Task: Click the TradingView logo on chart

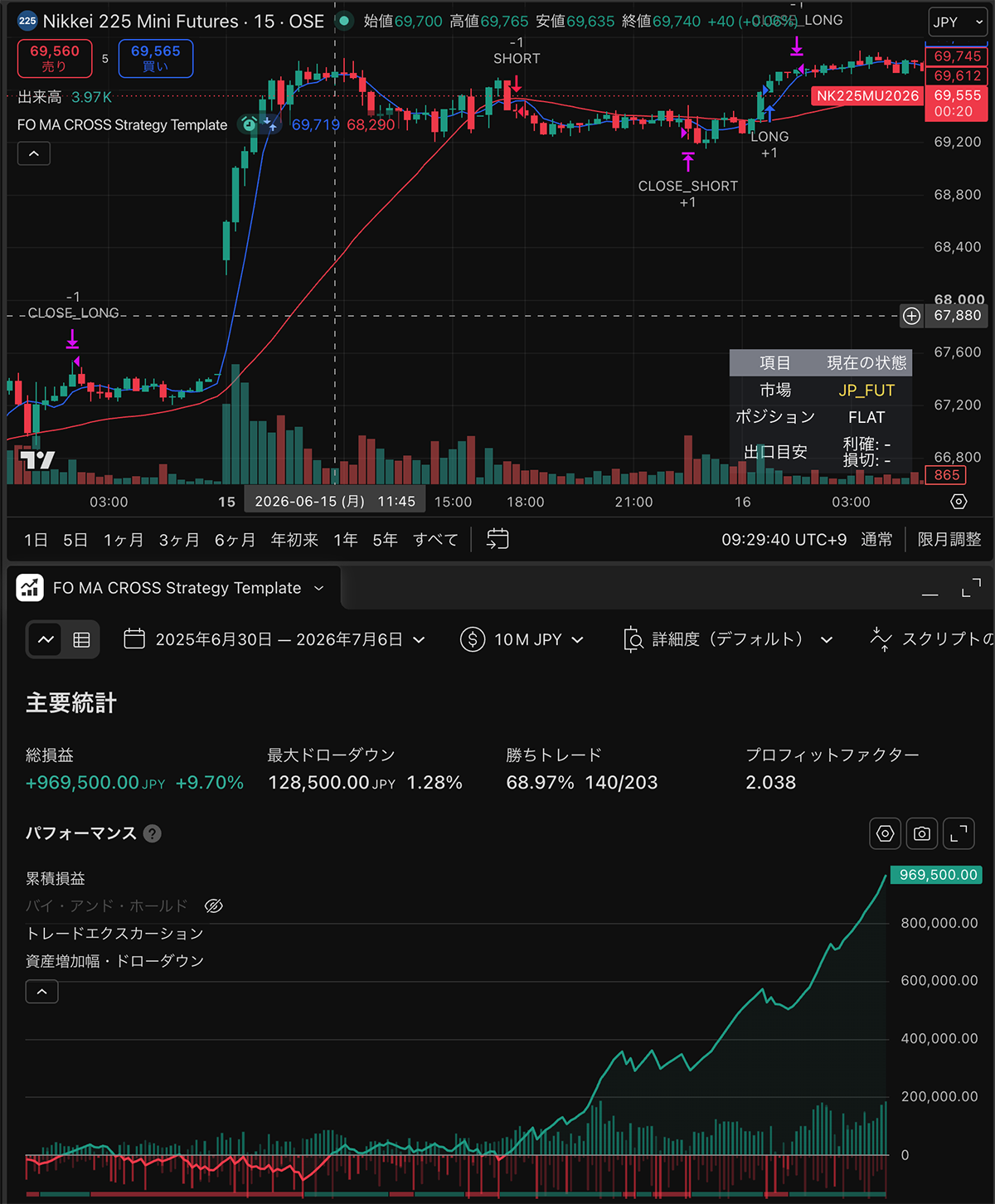Action: 37,459
